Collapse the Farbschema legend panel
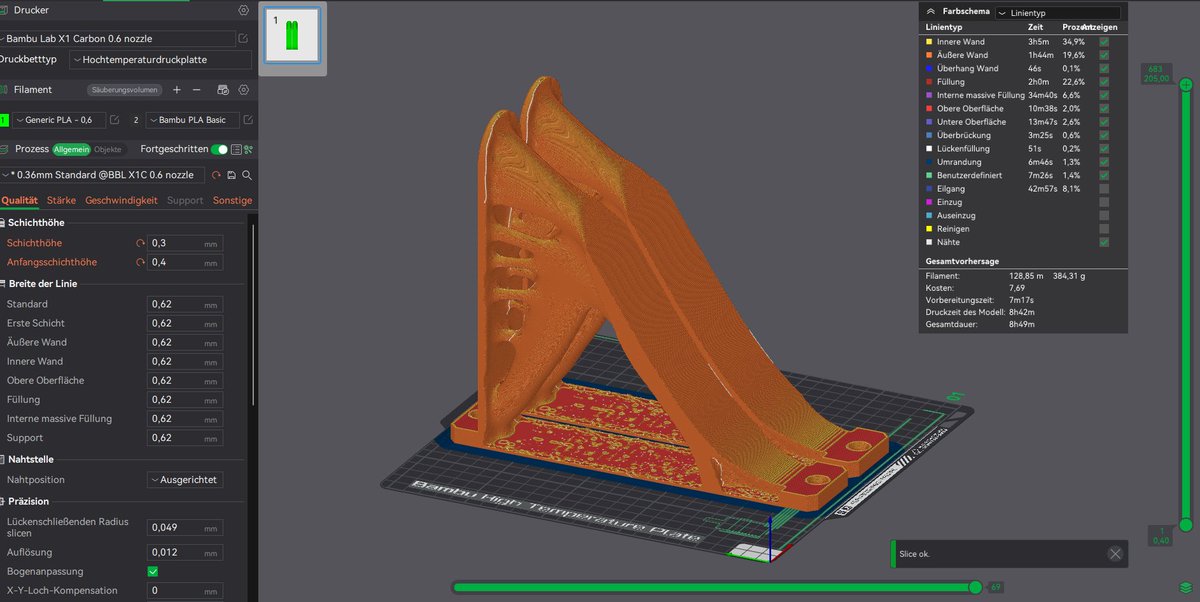 click(932, 12)
